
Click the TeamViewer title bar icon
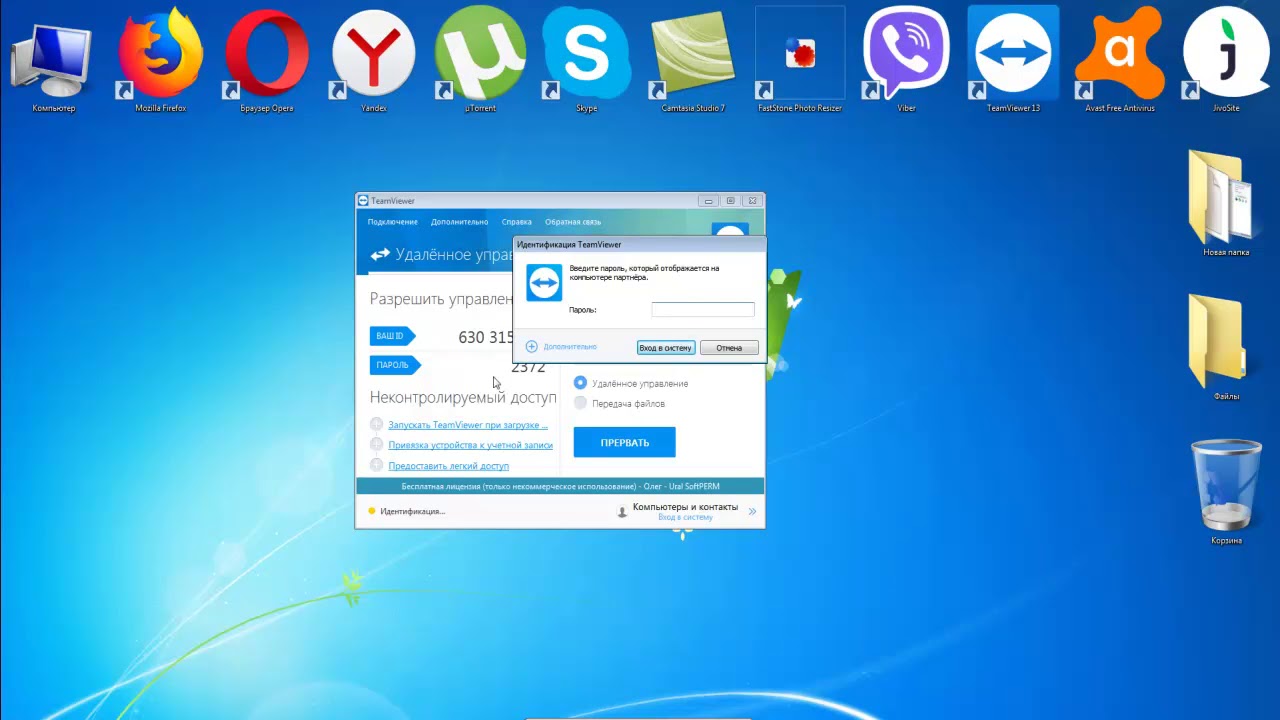pos(364,201)
